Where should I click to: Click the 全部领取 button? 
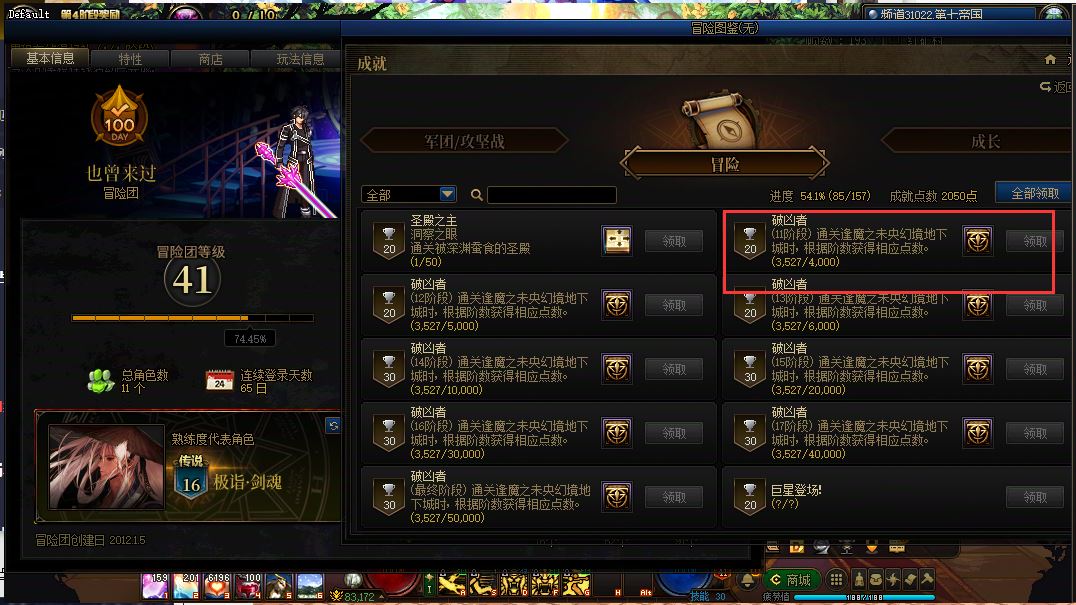click(1034, 193)
